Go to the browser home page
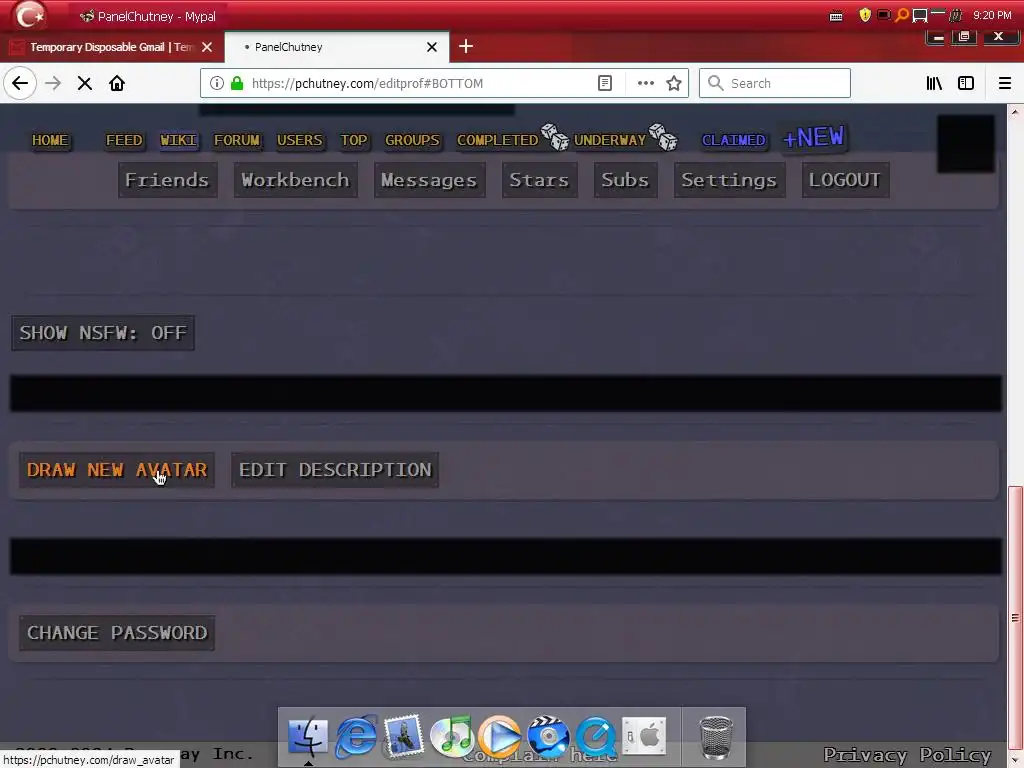 pyautogui.click(x=117, y=83)
